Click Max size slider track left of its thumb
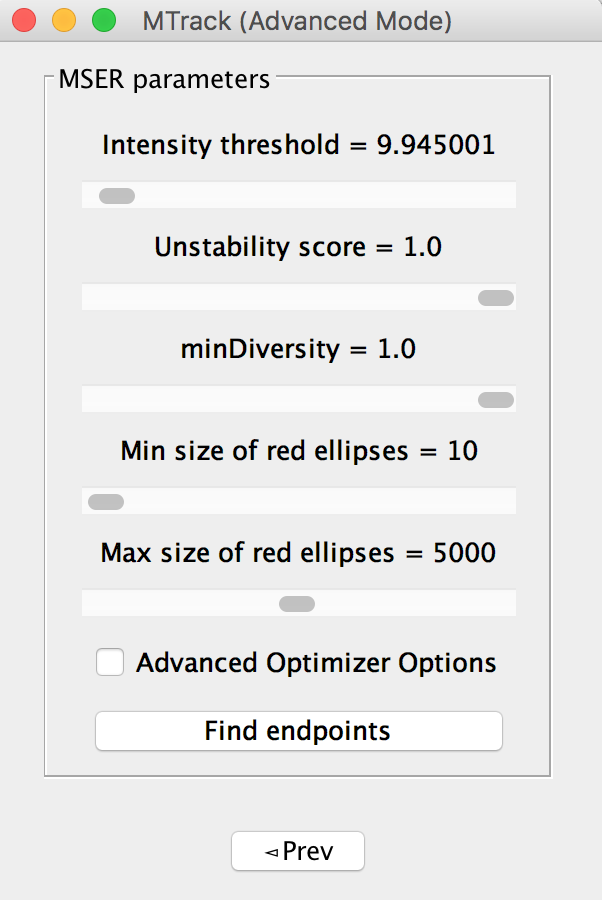Screen dimensions: 602x900 [180, 604]
